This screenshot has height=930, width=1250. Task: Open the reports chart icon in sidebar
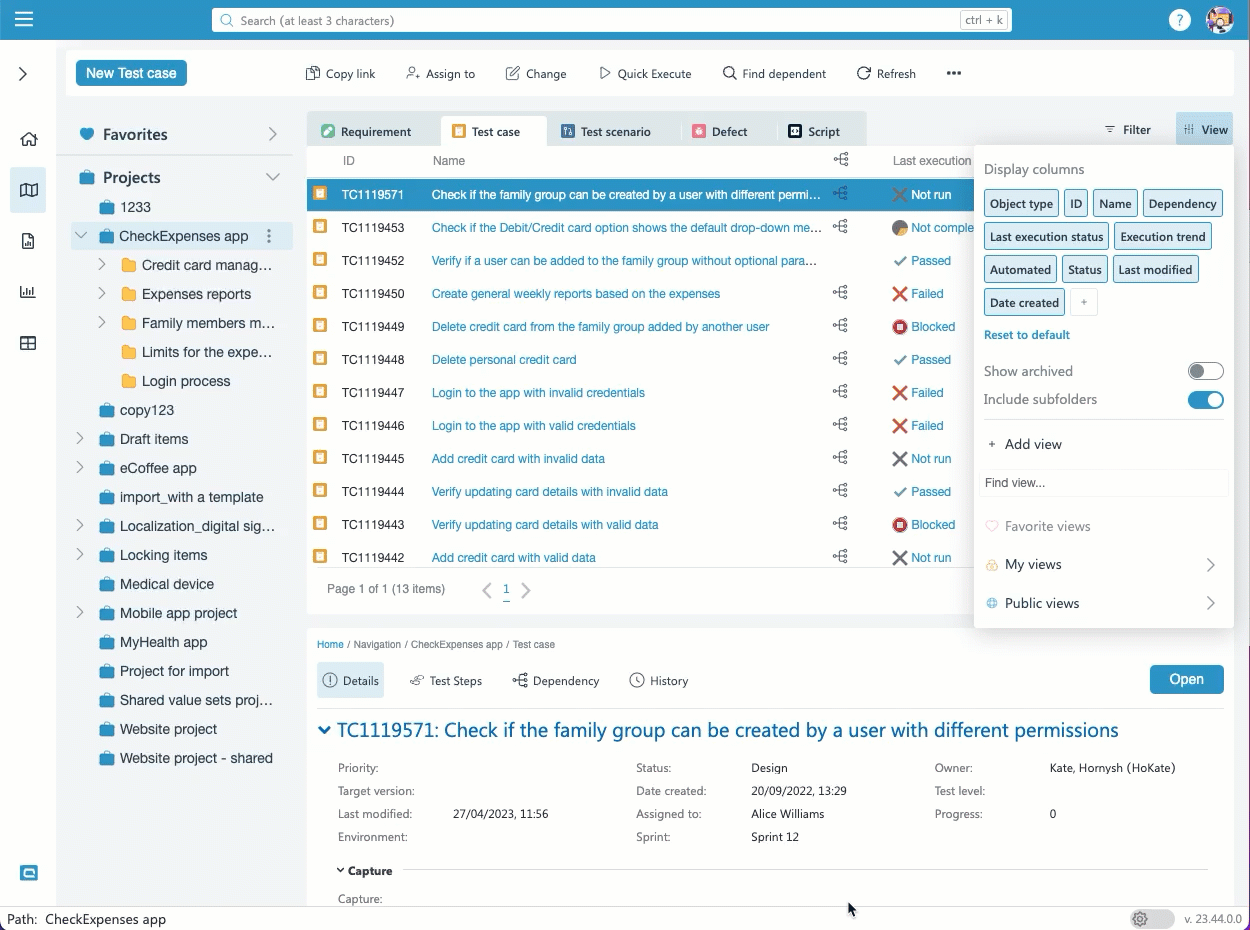click(x=28, y=292)
